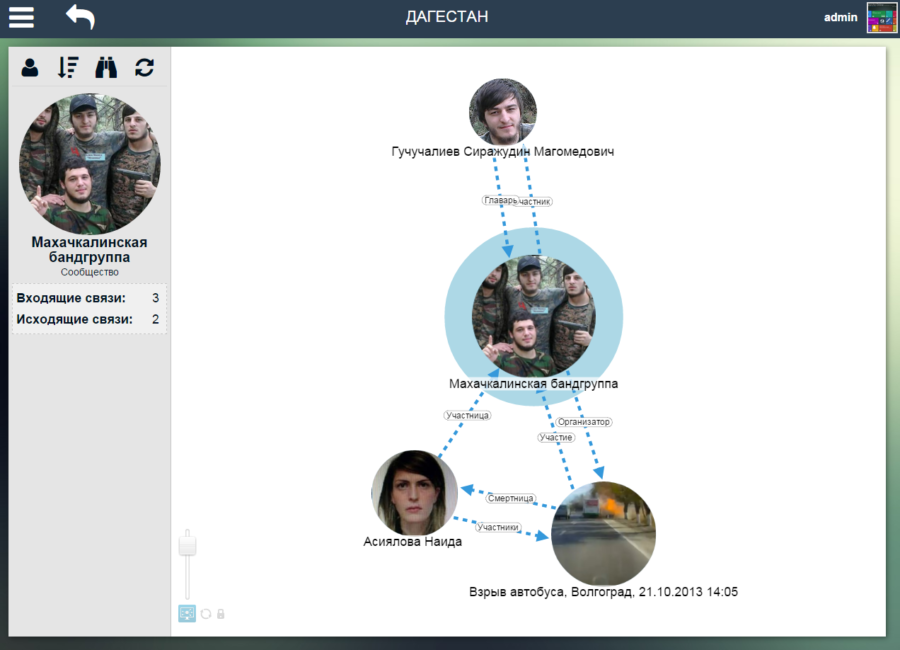Toggle the graph lock icon
900x650 pixels.
[221, 614]
